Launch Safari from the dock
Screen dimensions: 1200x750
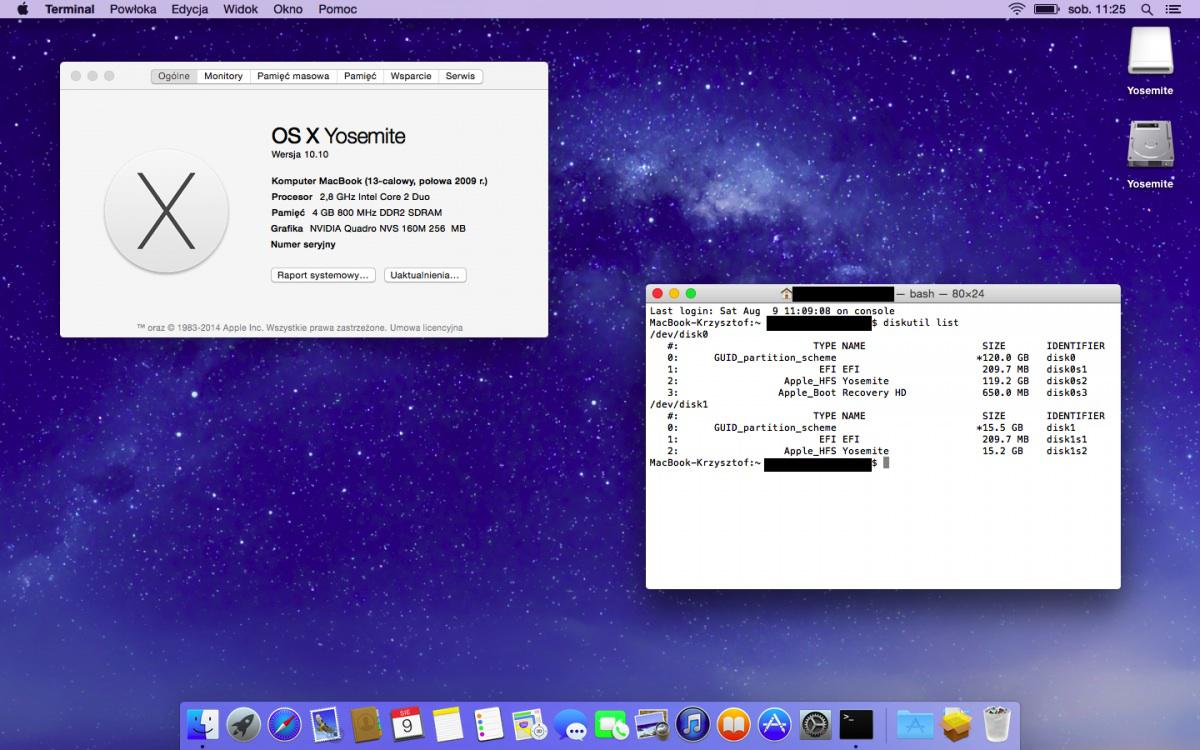click(x=285, y=723)
